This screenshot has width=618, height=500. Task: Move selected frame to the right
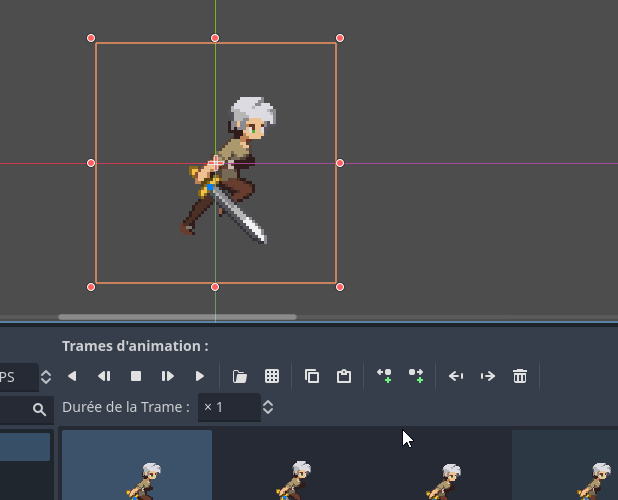pyautogui.click(x=488, y=376)
